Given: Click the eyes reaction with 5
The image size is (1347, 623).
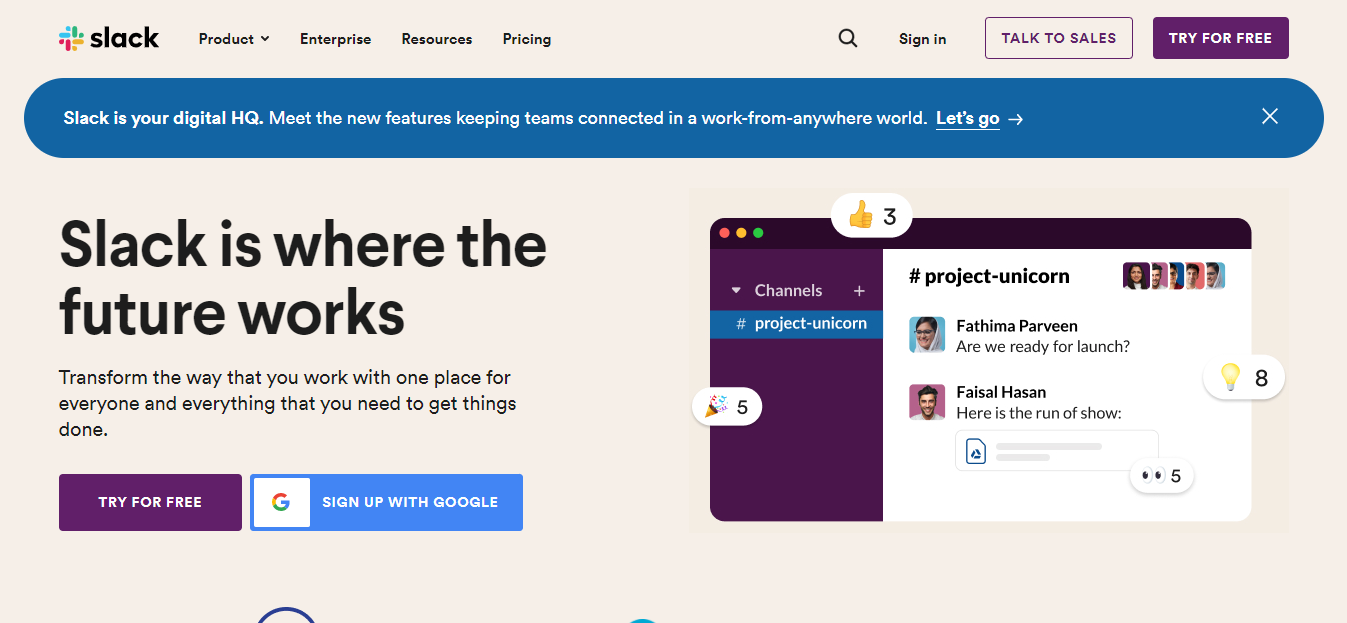Looking at the screenshot, I should point(1162,476).
